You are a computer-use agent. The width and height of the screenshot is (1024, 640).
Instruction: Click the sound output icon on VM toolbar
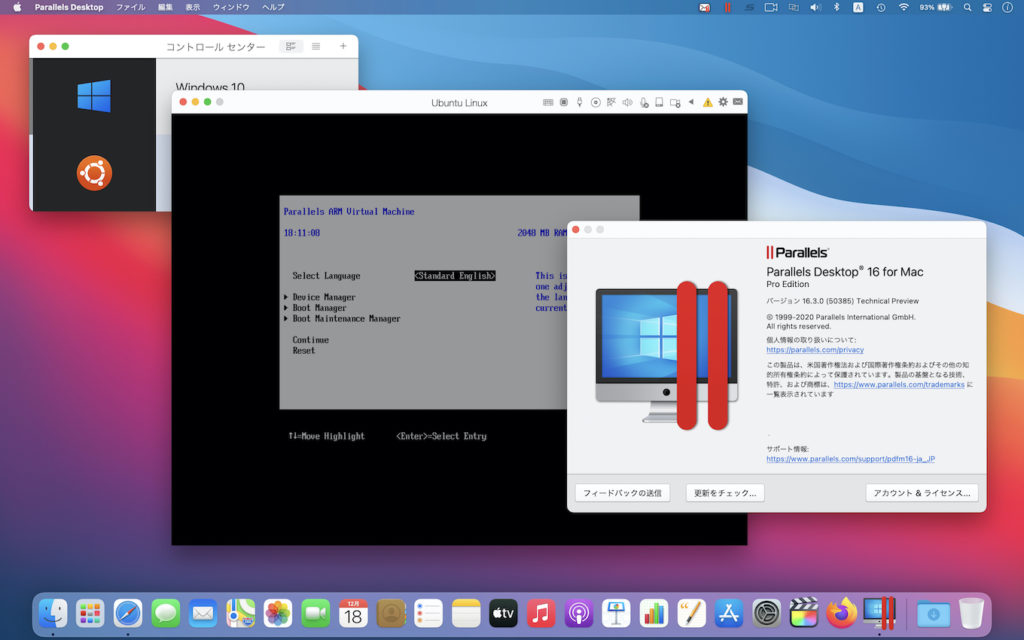tap(627, 102)
